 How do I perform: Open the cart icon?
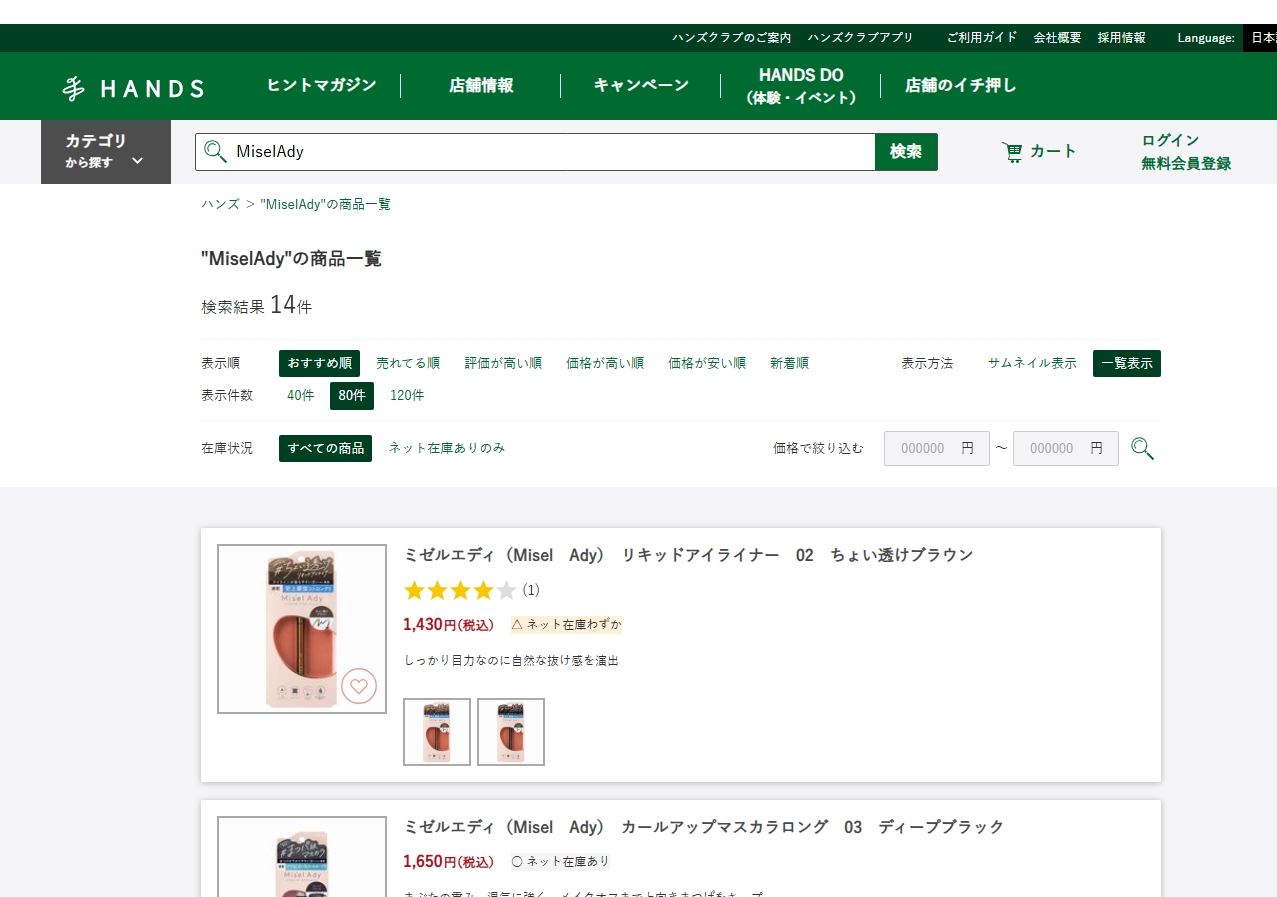tap(1013, 152)
